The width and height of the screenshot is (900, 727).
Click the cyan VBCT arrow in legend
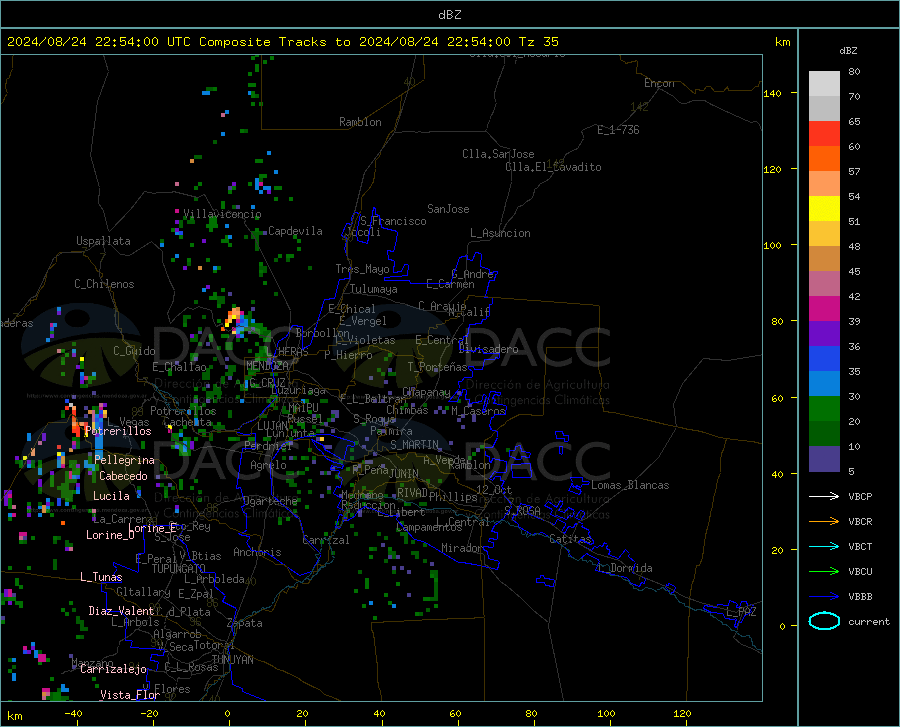824,546
